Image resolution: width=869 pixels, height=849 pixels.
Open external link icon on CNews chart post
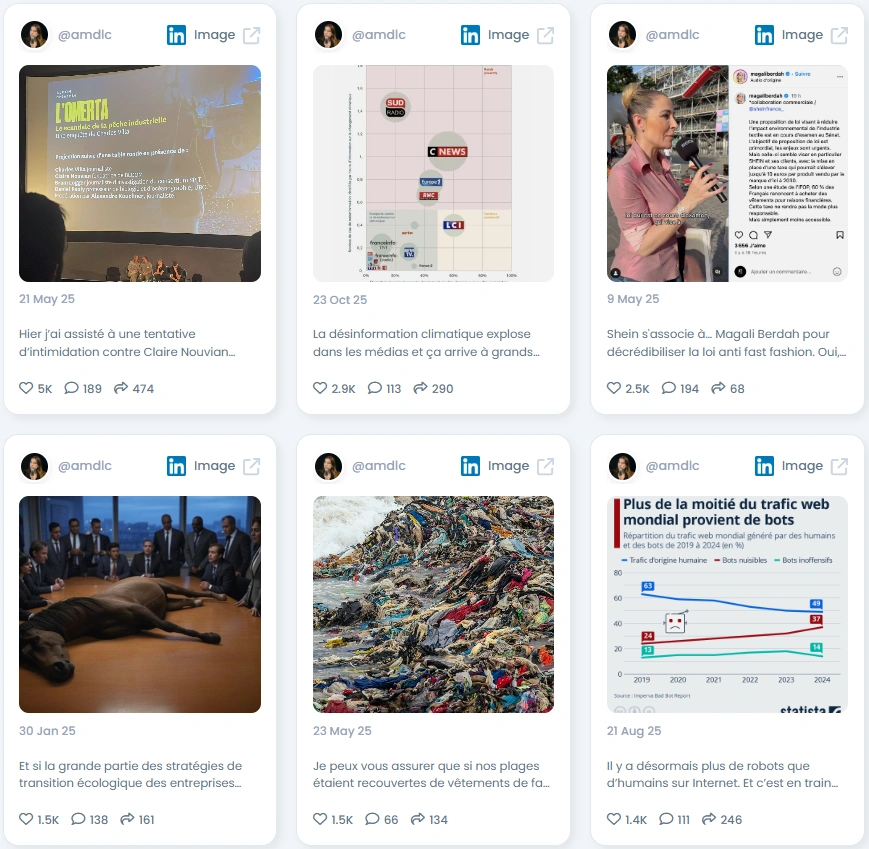(545, 35)
